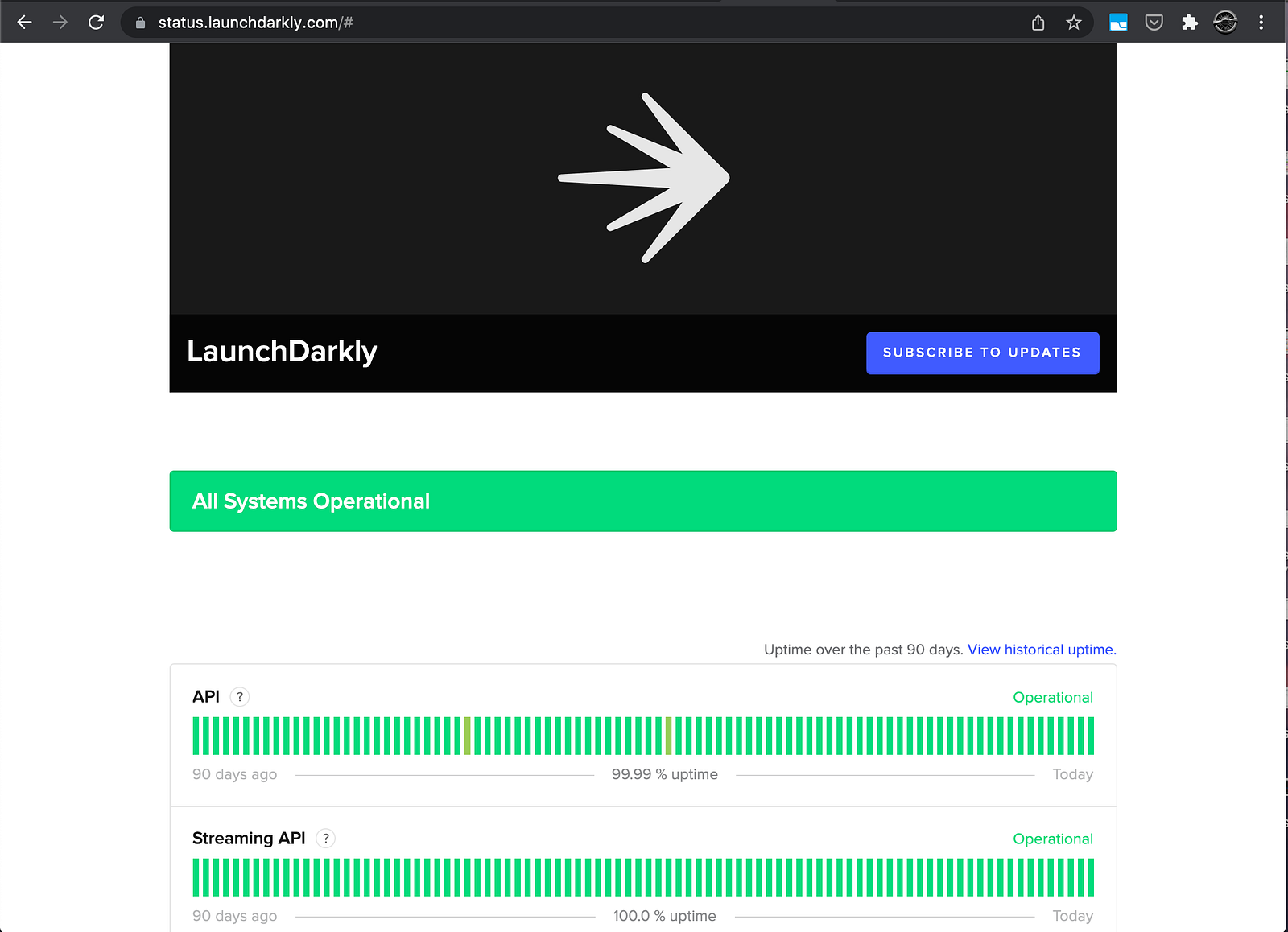Click the 99.99 % uptime text
Image resolution: width=1288 pixels, height=932 pixels.
pos(665,774)
